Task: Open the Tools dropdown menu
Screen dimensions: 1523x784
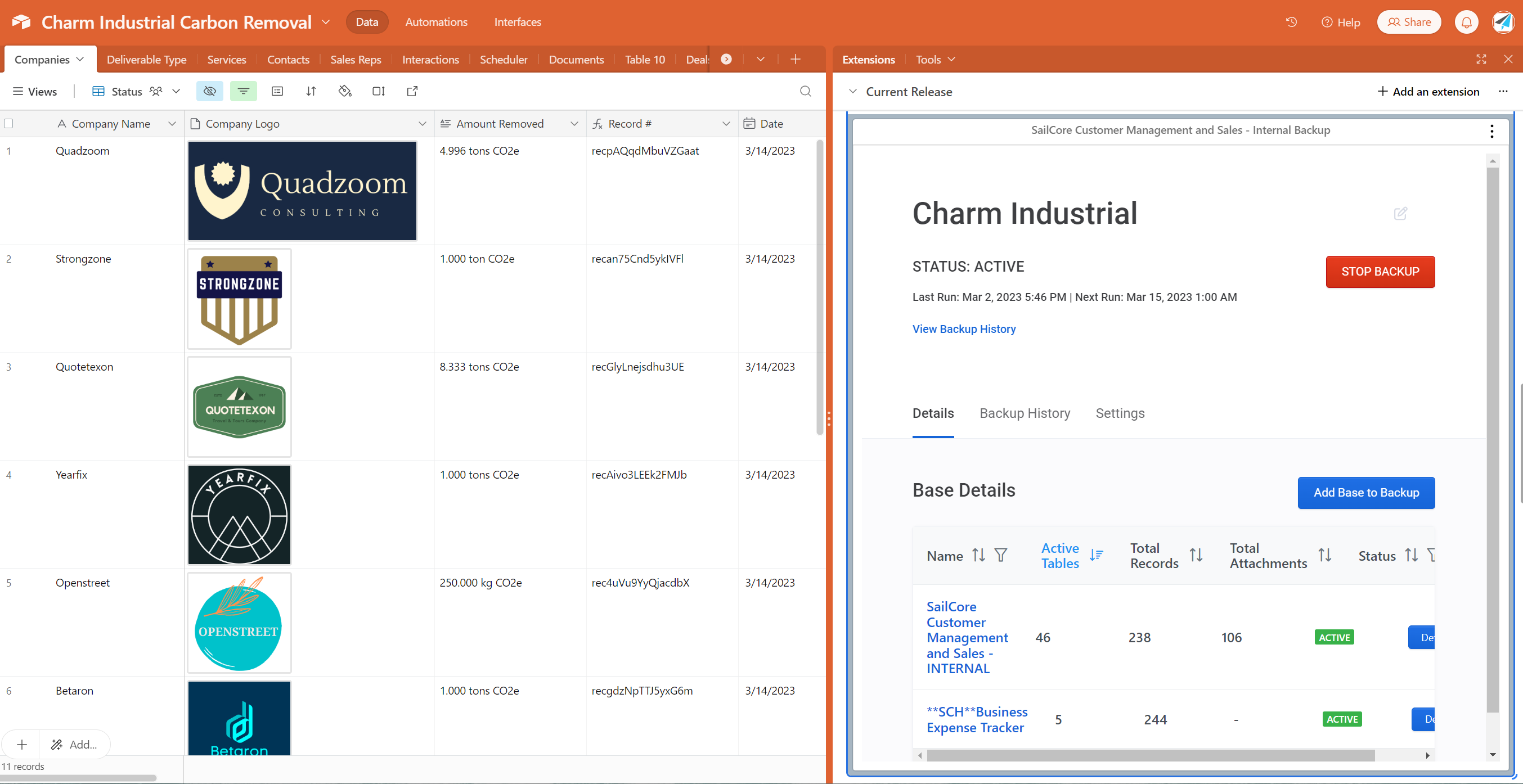Action: [x=934, y=59]
